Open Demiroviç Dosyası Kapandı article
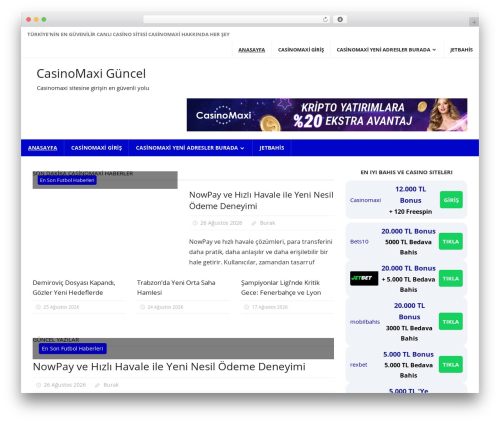 [x=74, y=287]
